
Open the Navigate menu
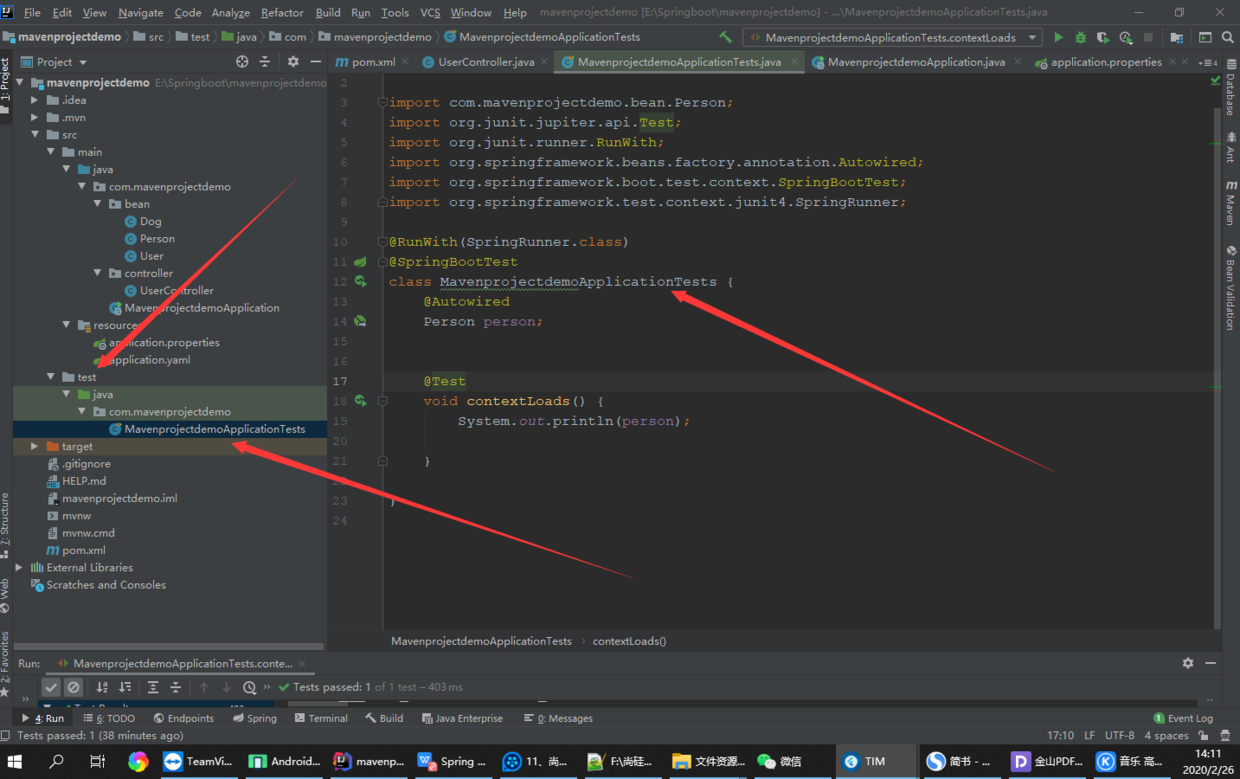pyautogui.click(x=140, y=12)
